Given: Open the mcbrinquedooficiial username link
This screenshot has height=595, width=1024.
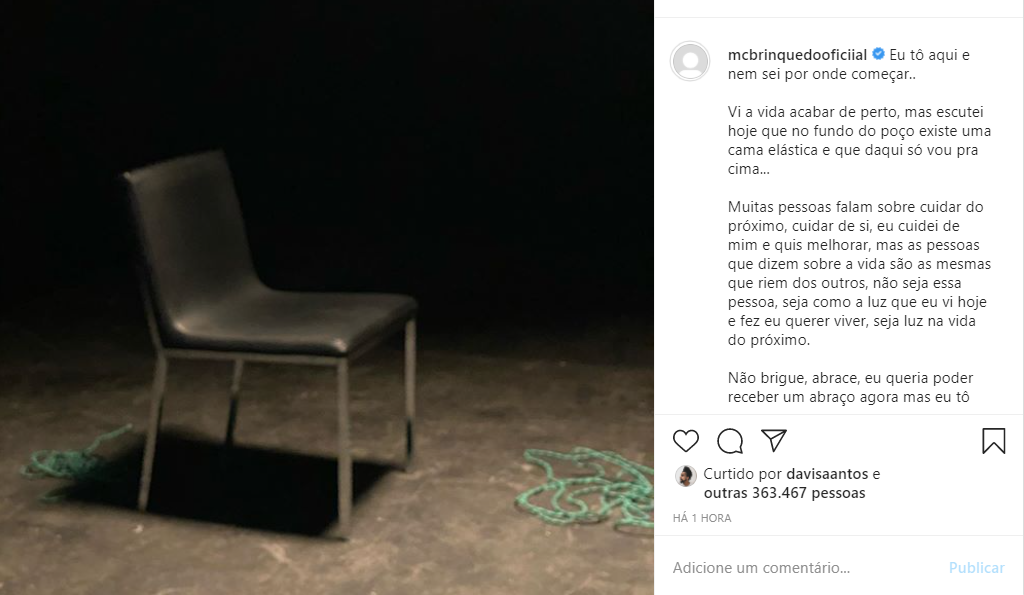Looking at the screenshot, I should click(797, 55).
